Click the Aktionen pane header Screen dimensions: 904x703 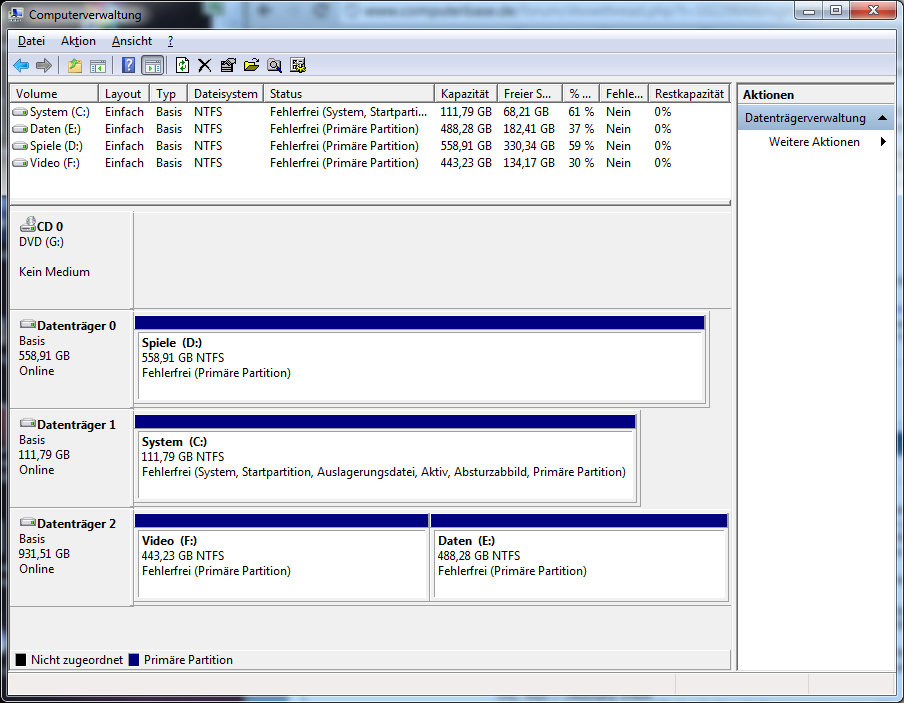815,95
